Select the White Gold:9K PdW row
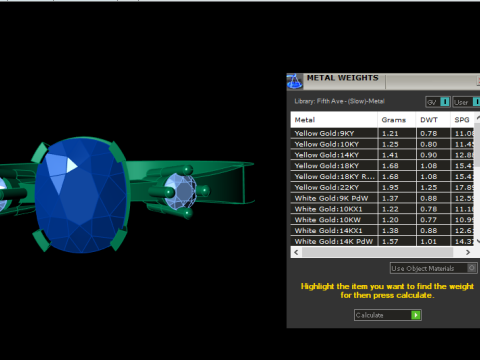Viewport: 480px width, 360px height. (x=382, y=198)
